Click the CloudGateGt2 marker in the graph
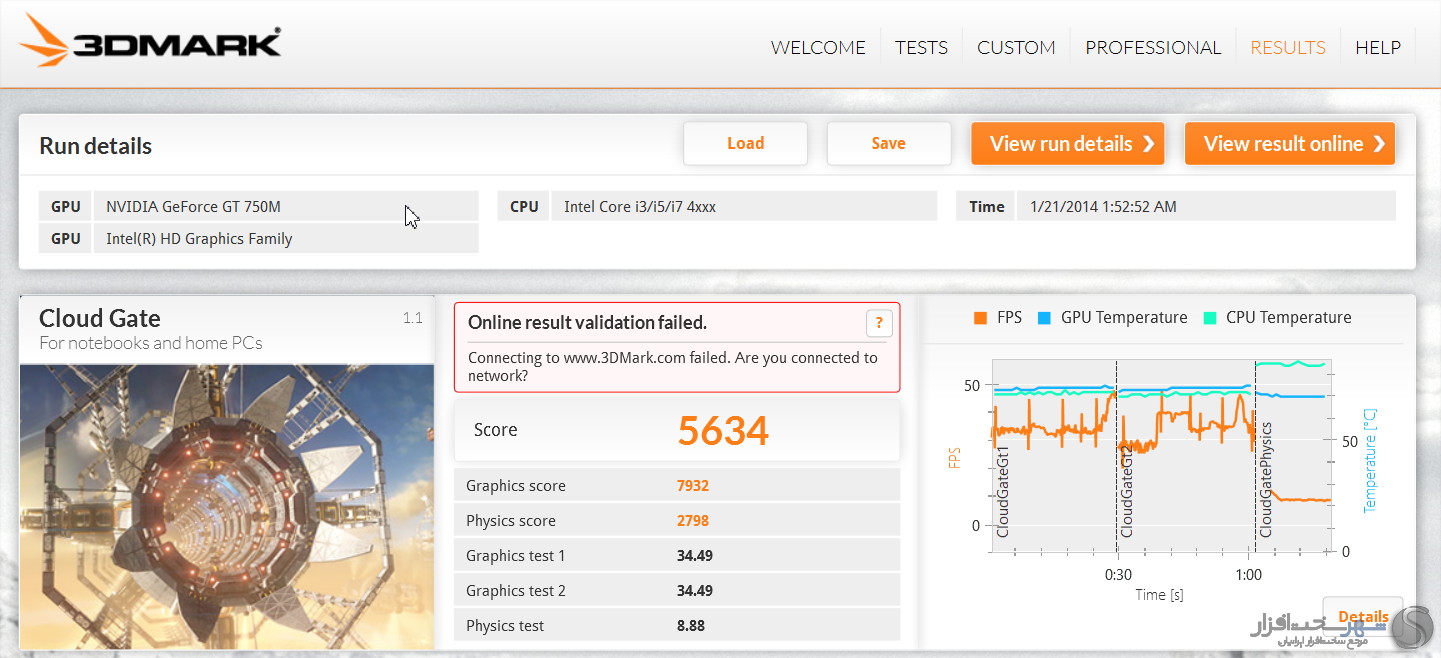Viewport: 1441px width, 658px height. click(x=1127, y=492)
